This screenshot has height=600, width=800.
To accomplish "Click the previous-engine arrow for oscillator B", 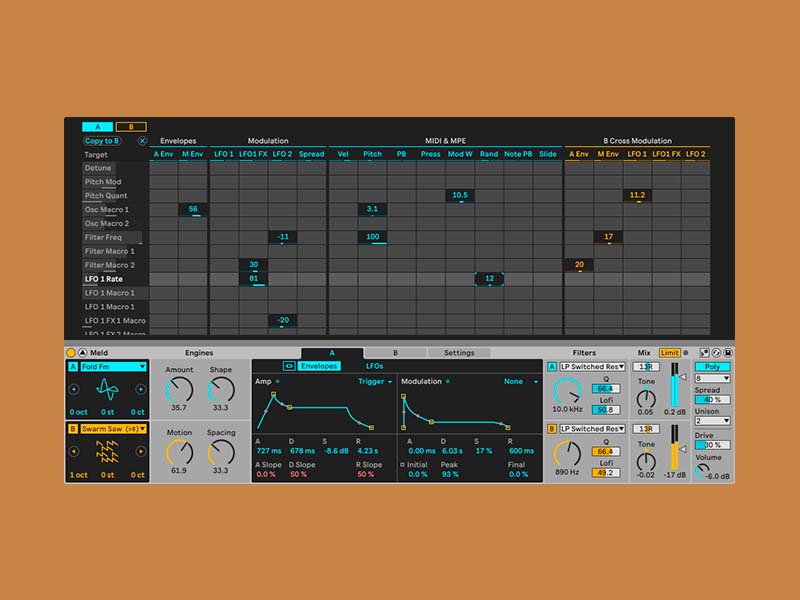I will [74, 451].
